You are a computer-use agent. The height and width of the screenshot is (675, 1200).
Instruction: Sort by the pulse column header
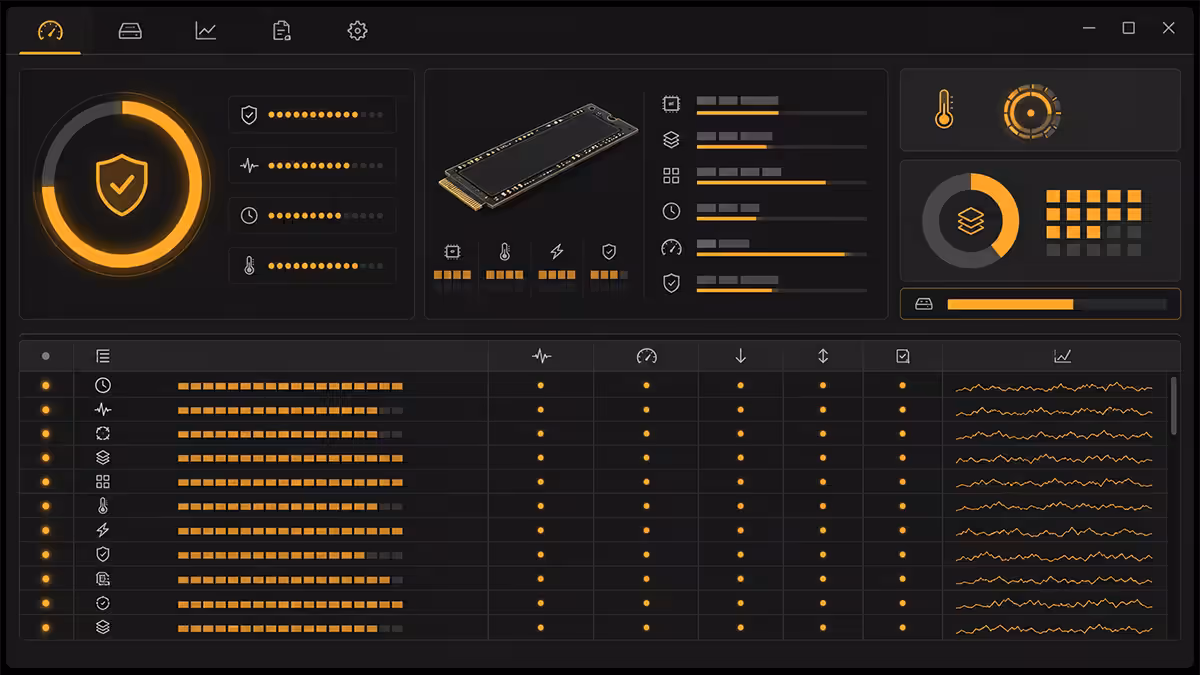541,356
